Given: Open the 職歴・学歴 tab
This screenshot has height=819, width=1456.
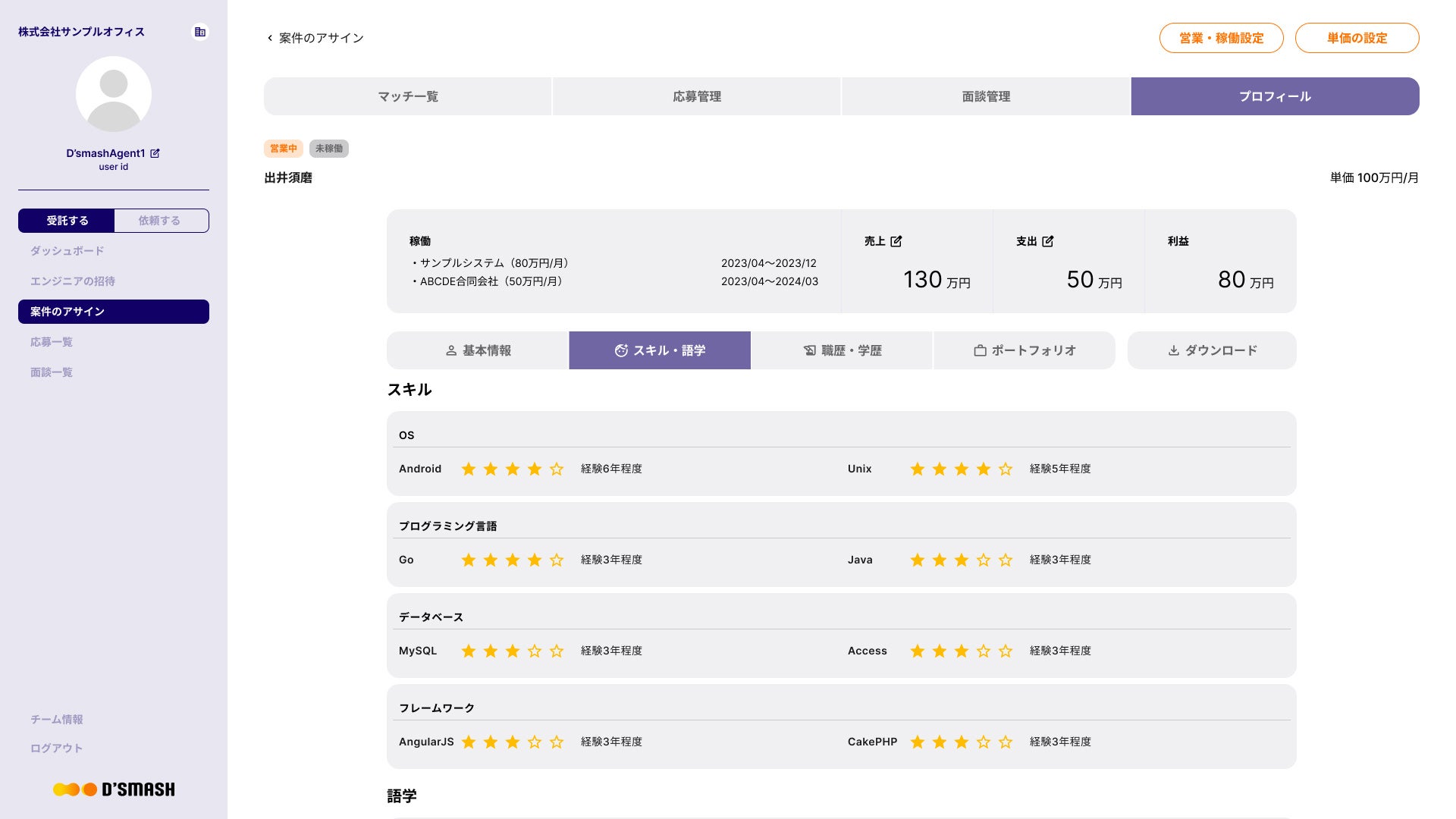Looking at the screenshot, I should 842,350.
